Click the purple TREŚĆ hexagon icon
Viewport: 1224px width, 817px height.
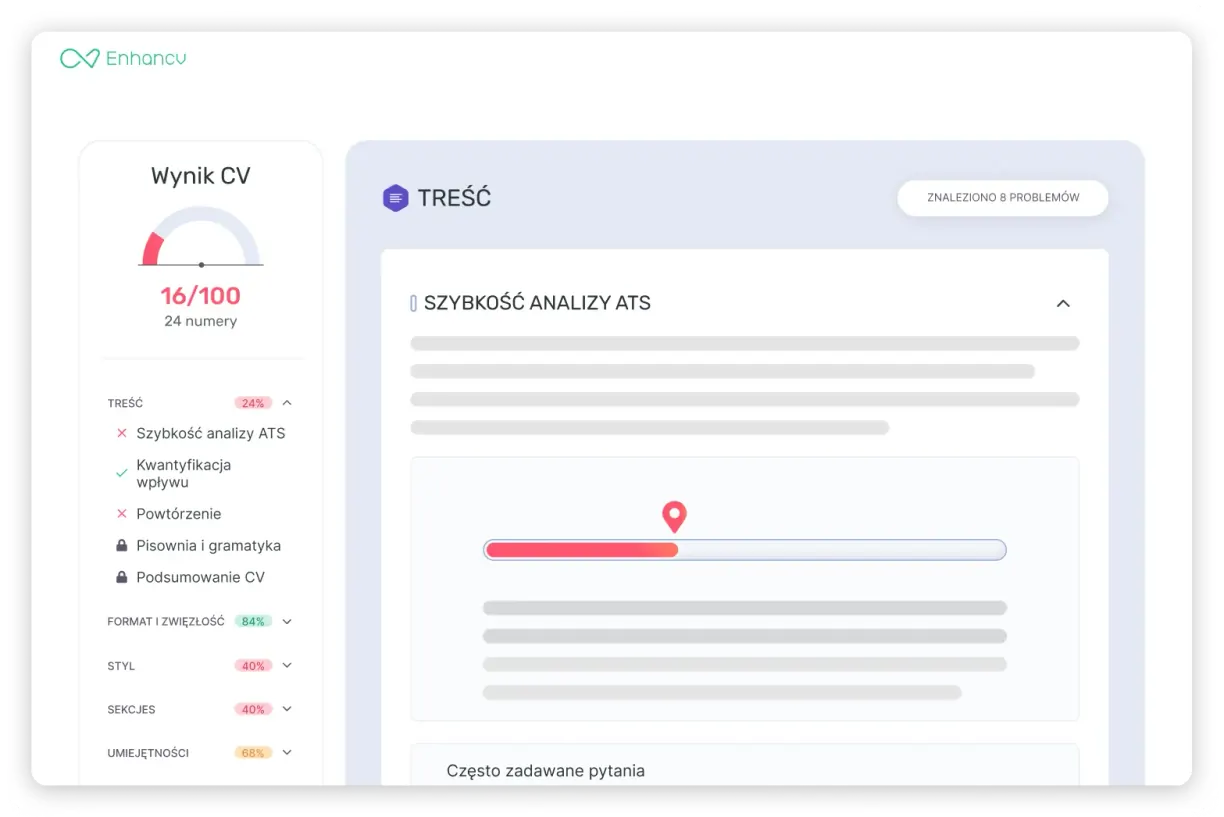396,198
